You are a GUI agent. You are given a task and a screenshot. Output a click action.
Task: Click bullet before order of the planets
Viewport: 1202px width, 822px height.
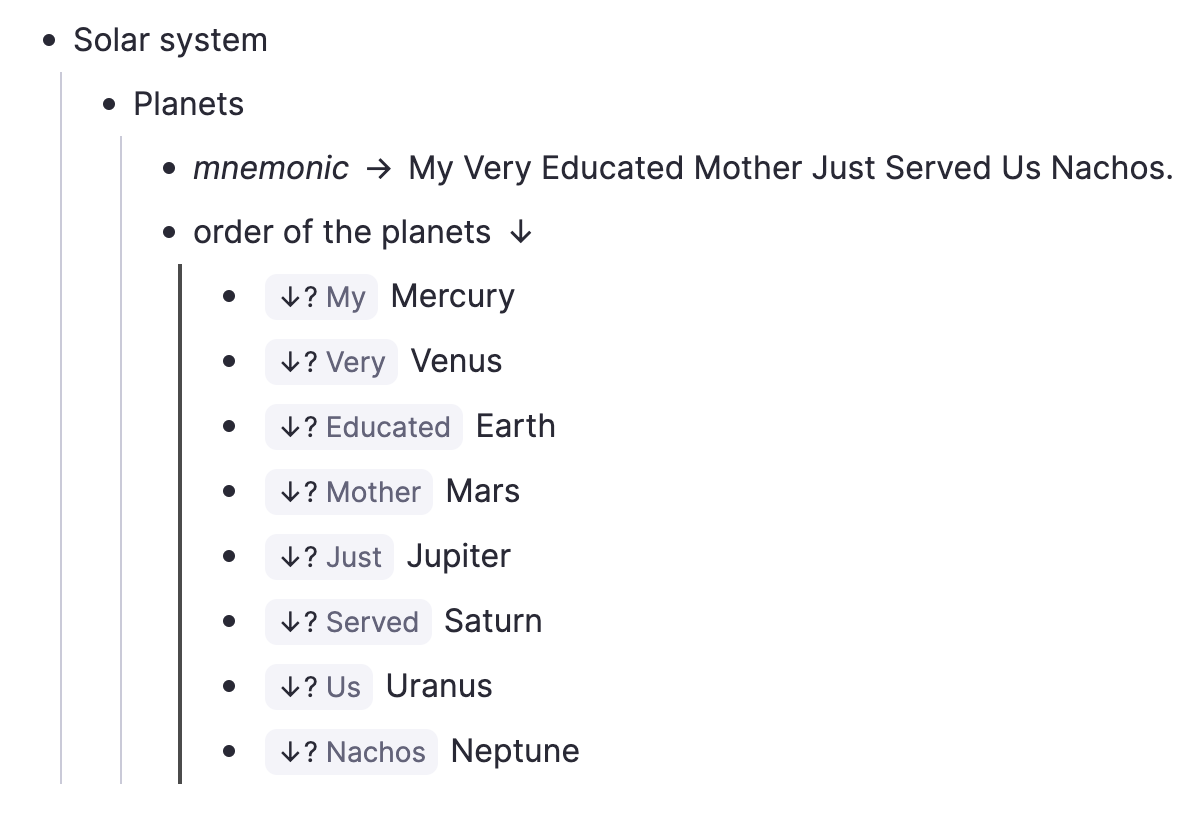(x=170, y=233)
